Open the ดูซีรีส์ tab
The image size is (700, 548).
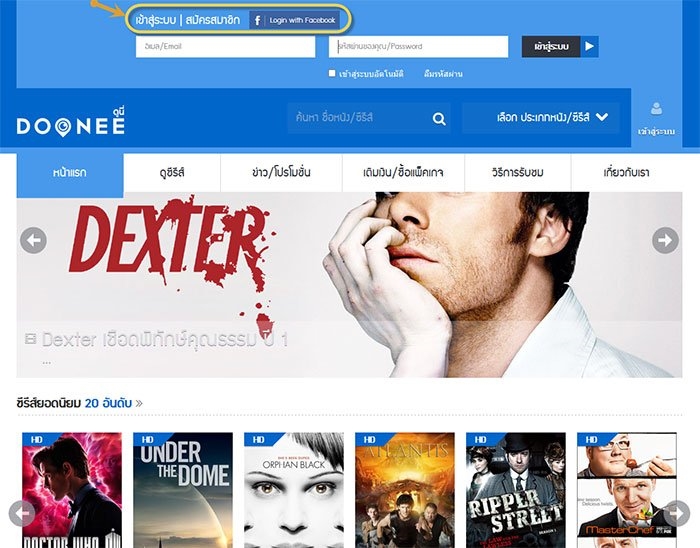(x=172, y=173)
